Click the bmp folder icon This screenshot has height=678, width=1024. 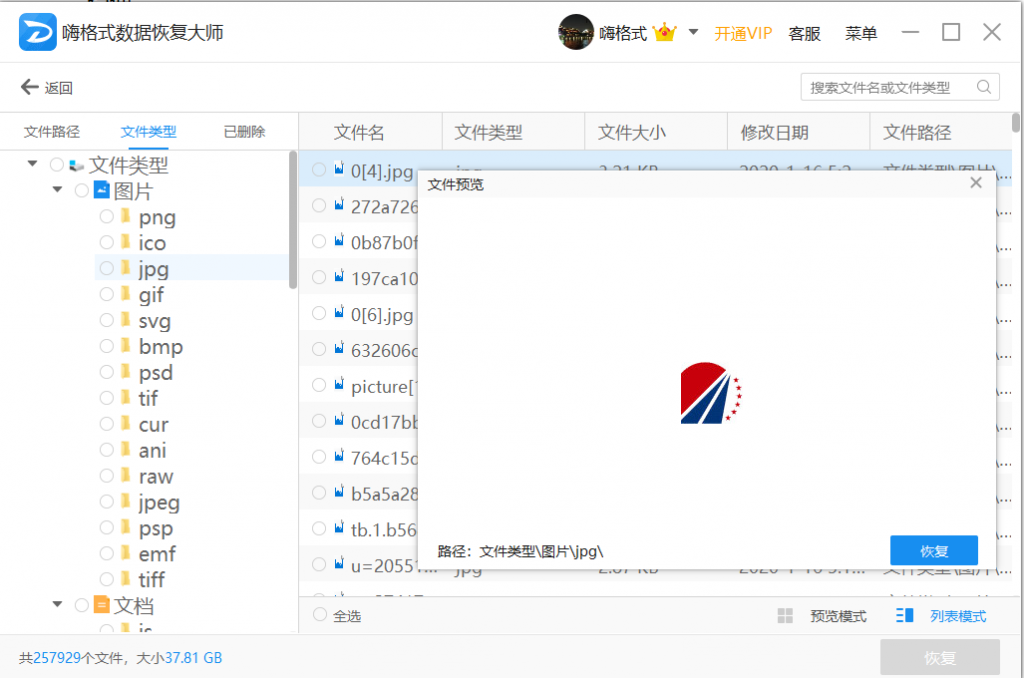click(x=125, y=346)
